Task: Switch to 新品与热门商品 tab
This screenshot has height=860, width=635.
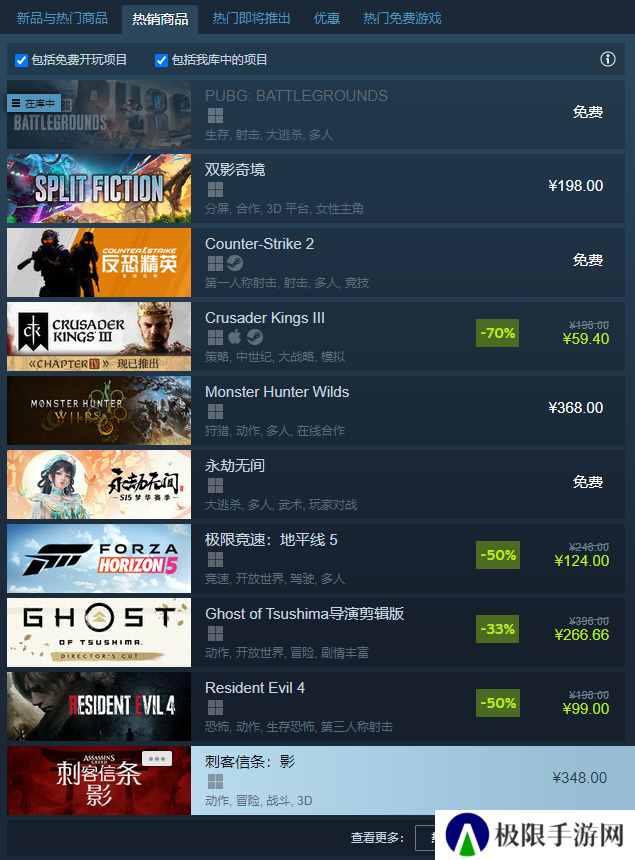Action: pos(62,18)
